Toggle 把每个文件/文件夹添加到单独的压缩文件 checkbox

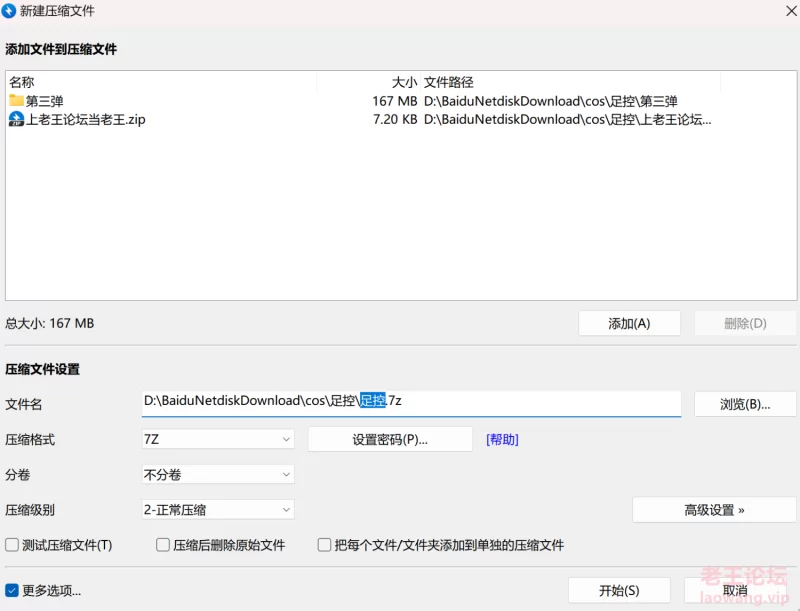324,545
